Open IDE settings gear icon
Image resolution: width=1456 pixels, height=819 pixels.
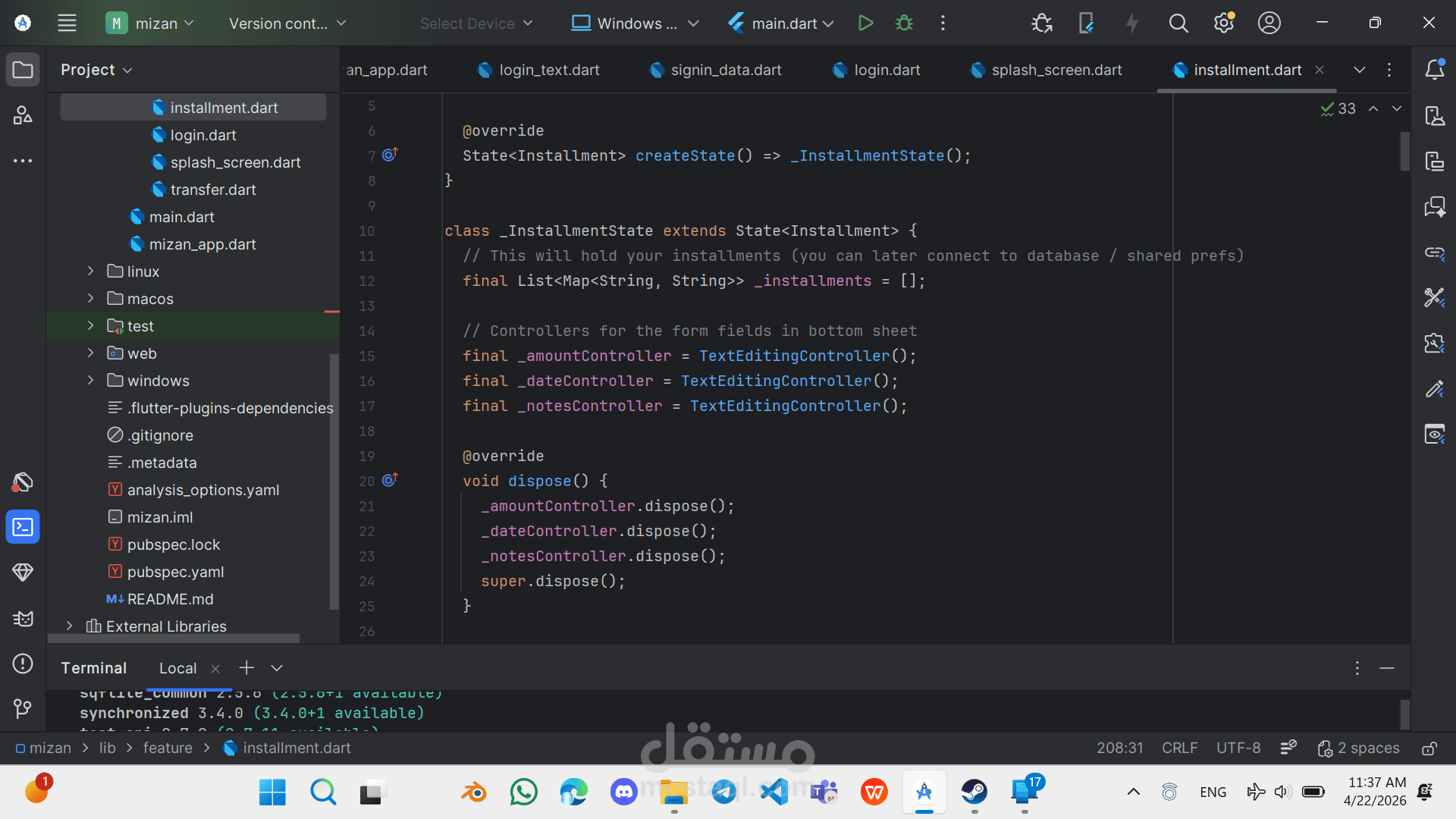click(x=1223, y=24)
